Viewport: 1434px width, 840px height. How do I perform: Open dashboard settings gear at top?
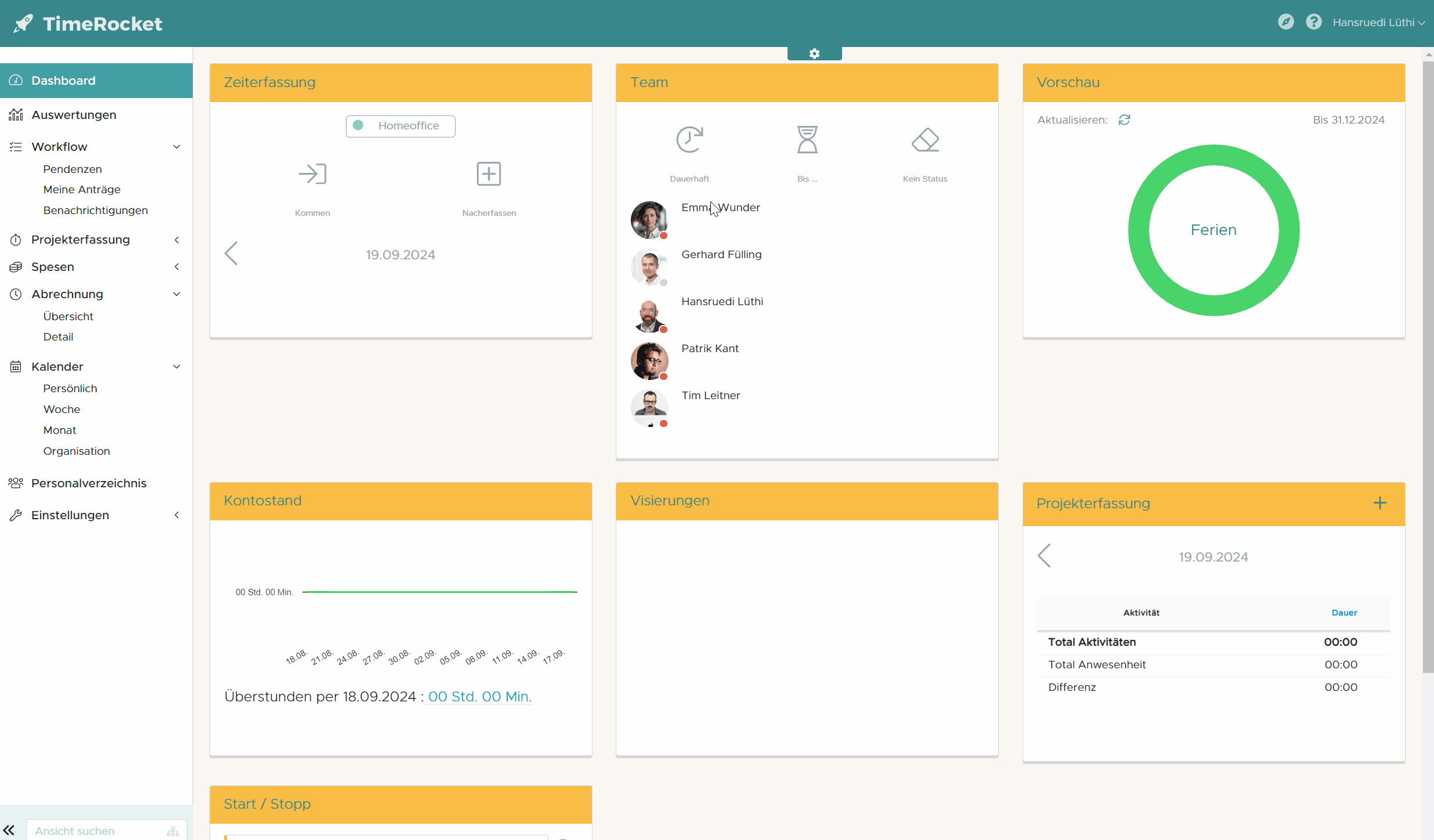814,54
